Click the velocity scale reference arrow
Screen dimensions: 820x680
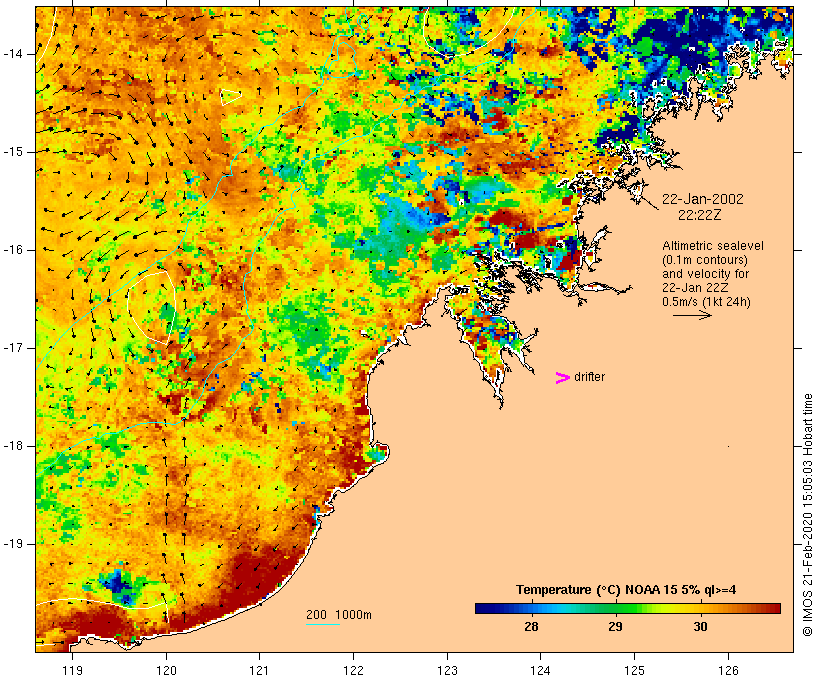click(x=692, y=315)
